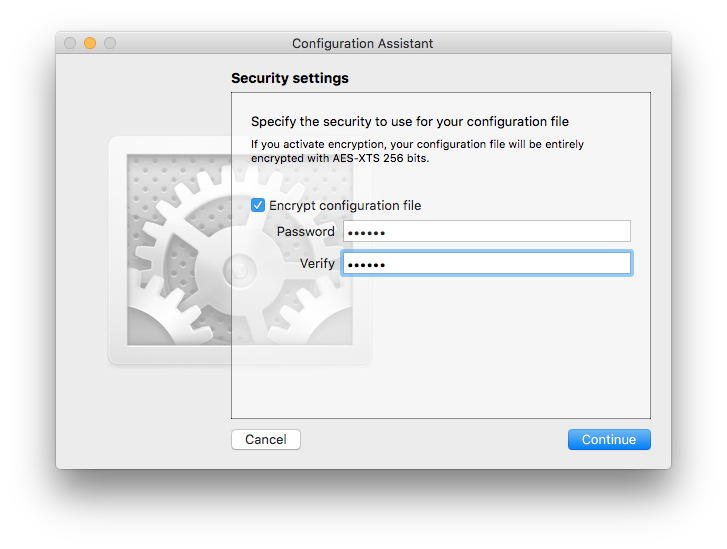
Task: Focus the Verify password field
Action: (487, 263)
